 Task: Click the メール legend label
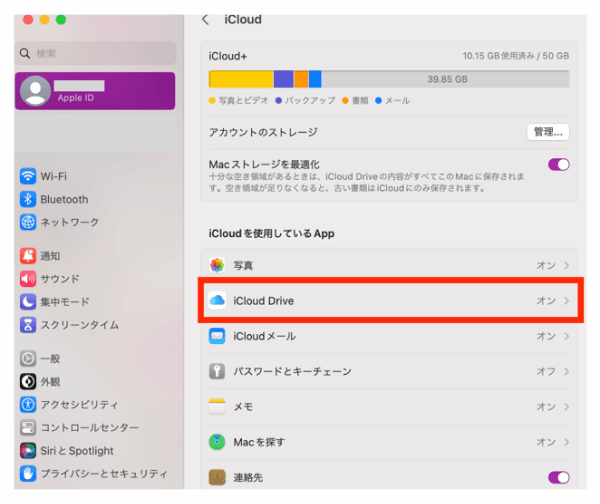(x=398, y=101)
